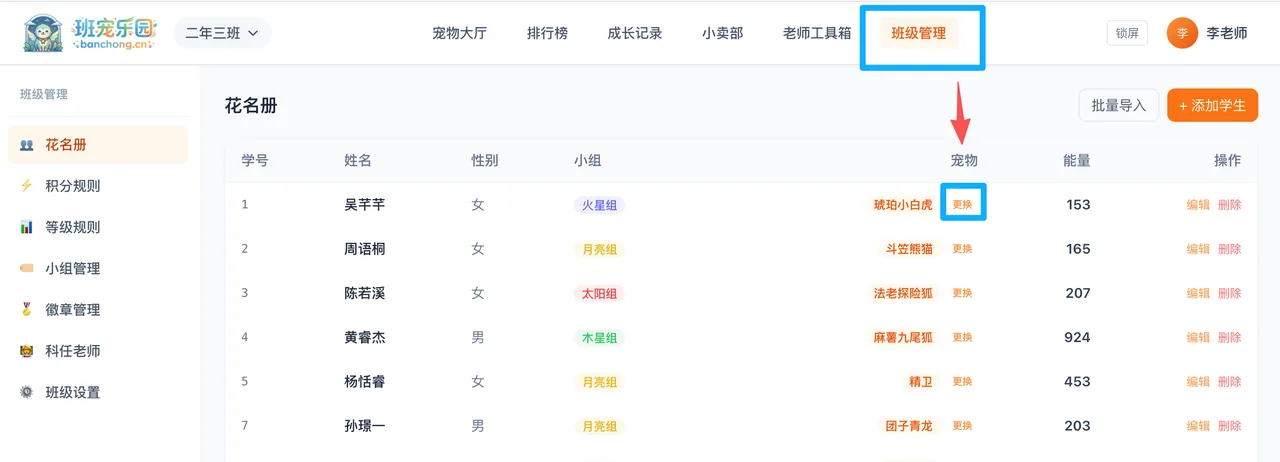The height and width of the screenshot is (462, 1280).
Task: Open the 宠物大厅 tab
Action: pos(459,33)
